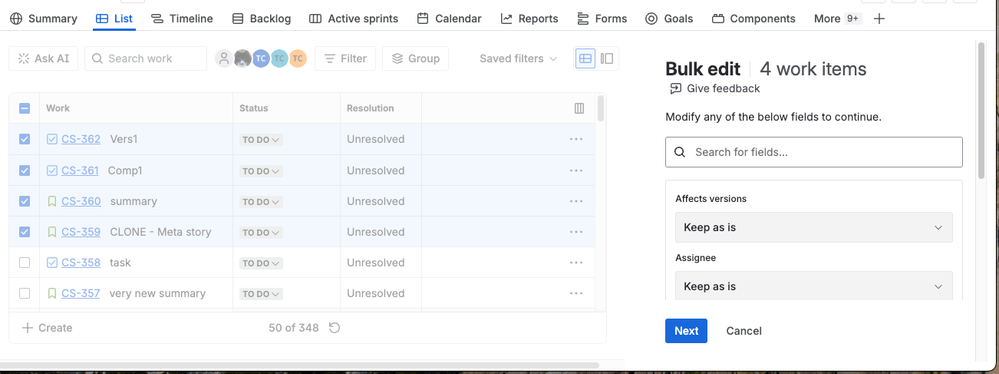The image size is (999, 374).
Task: Click the task type icon for CS-362
Action: point(52,139)
